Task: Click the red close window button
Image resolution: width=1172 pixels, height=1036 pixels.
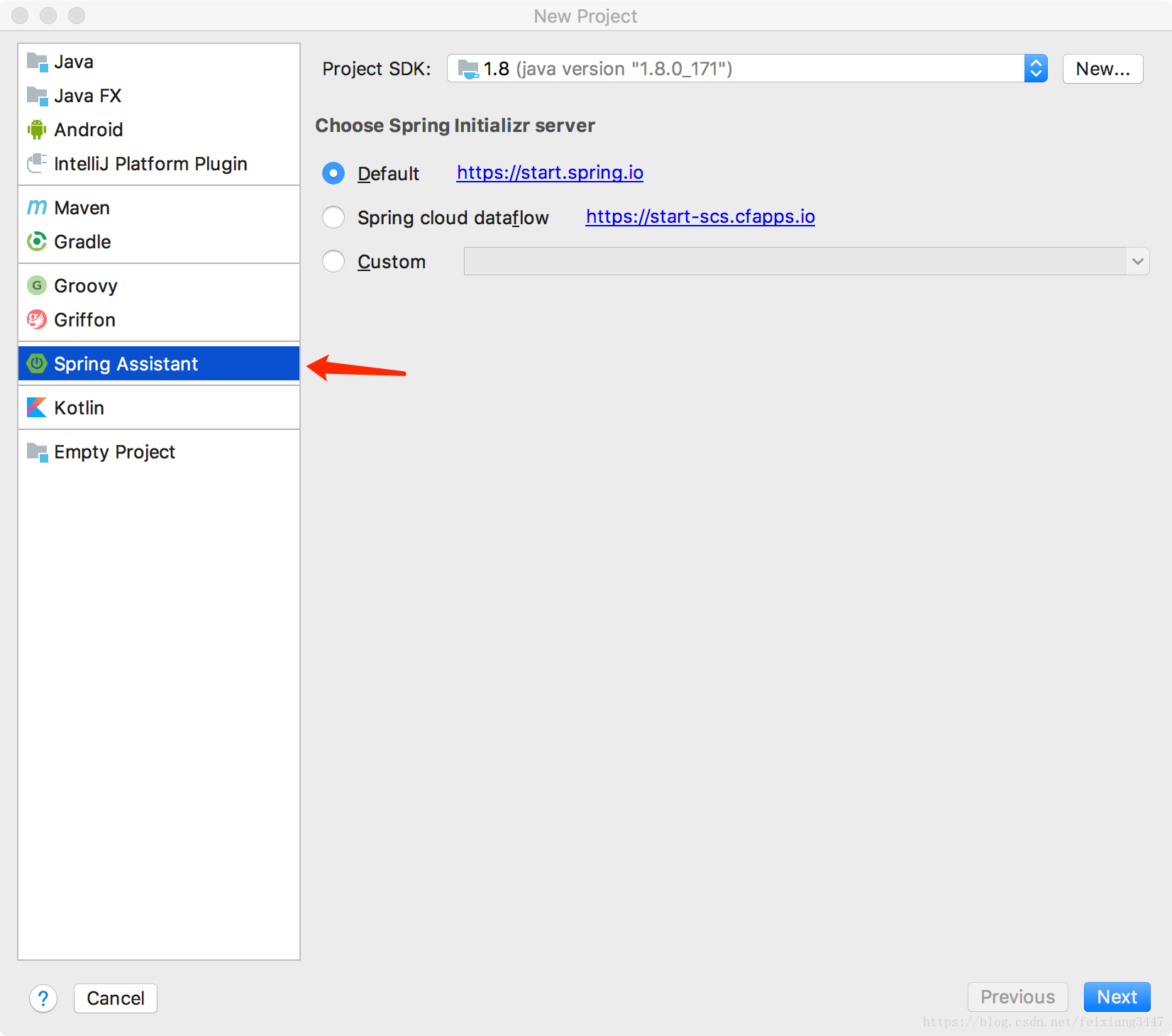Action: pyautogui.click(x=20, y=16)
